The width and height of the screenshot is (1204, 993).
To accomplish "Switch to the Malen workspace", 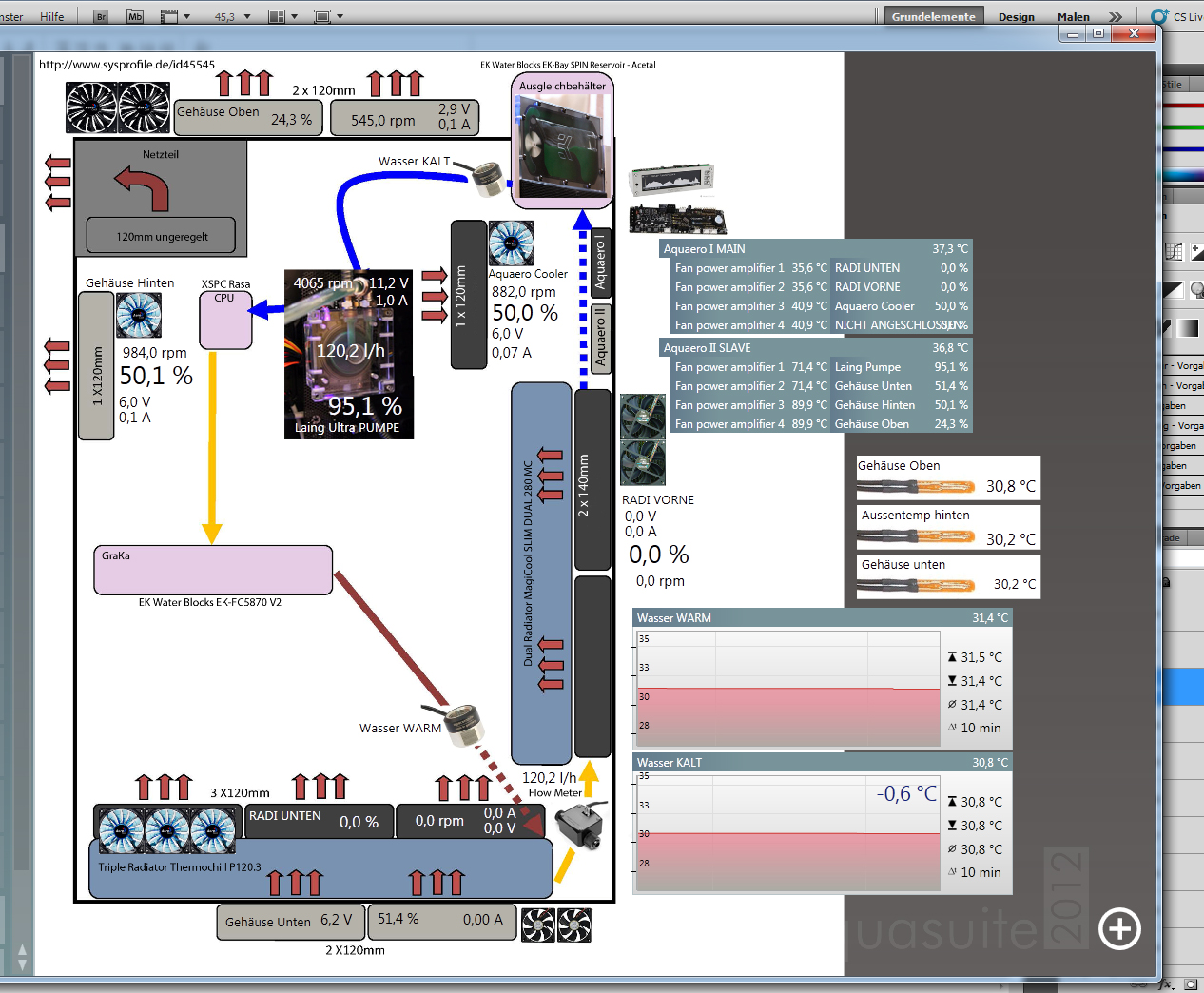I will tap(1074, 17).
